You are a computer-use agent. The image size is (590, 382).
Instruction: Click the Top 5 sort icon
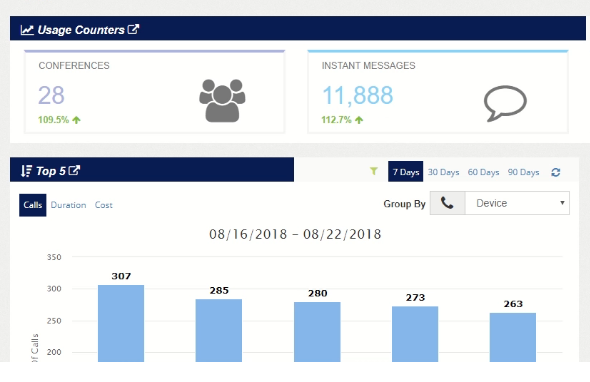click(26, 171)
